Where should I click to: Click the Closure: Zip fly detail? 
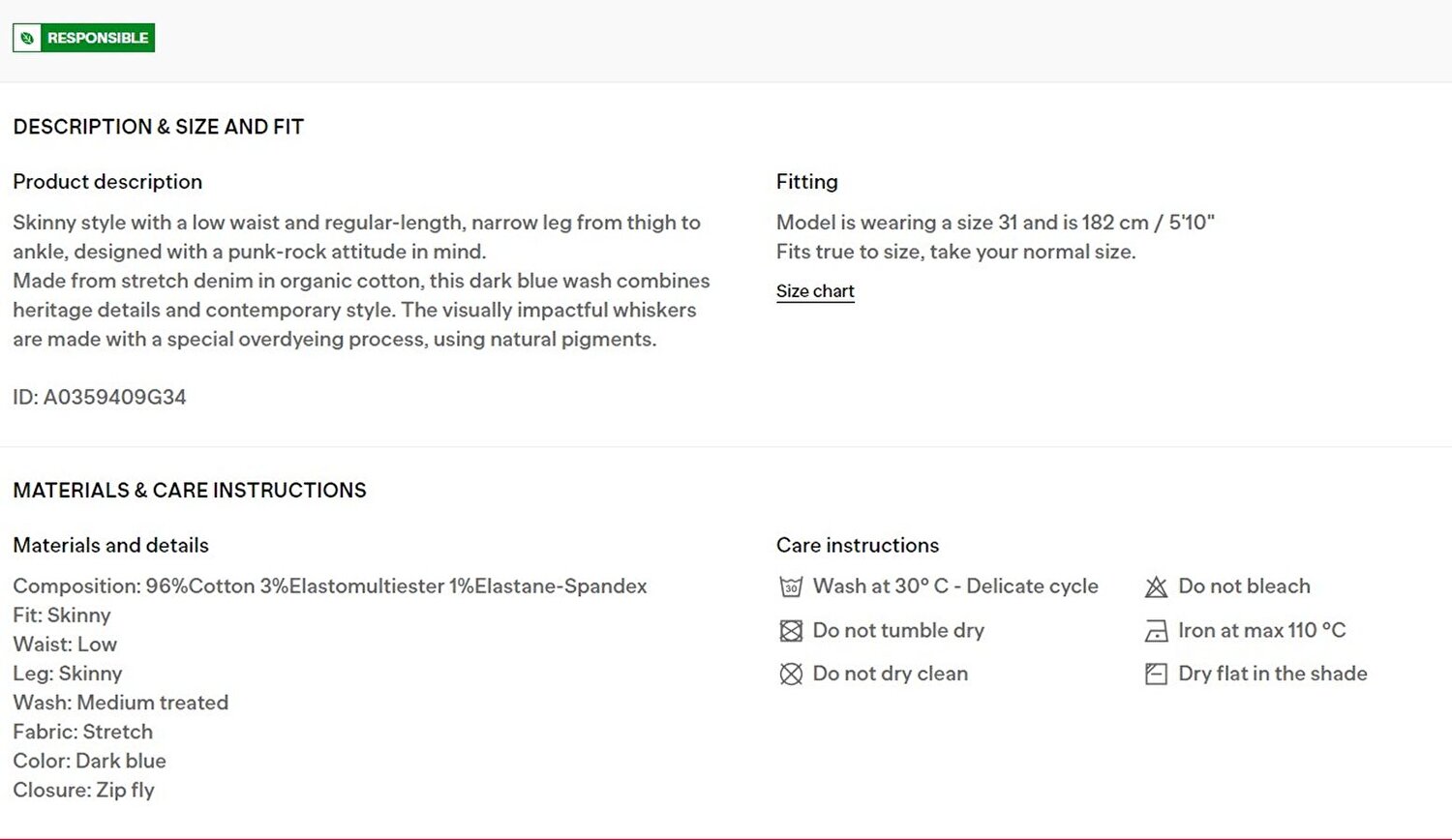tap(84, 790)
